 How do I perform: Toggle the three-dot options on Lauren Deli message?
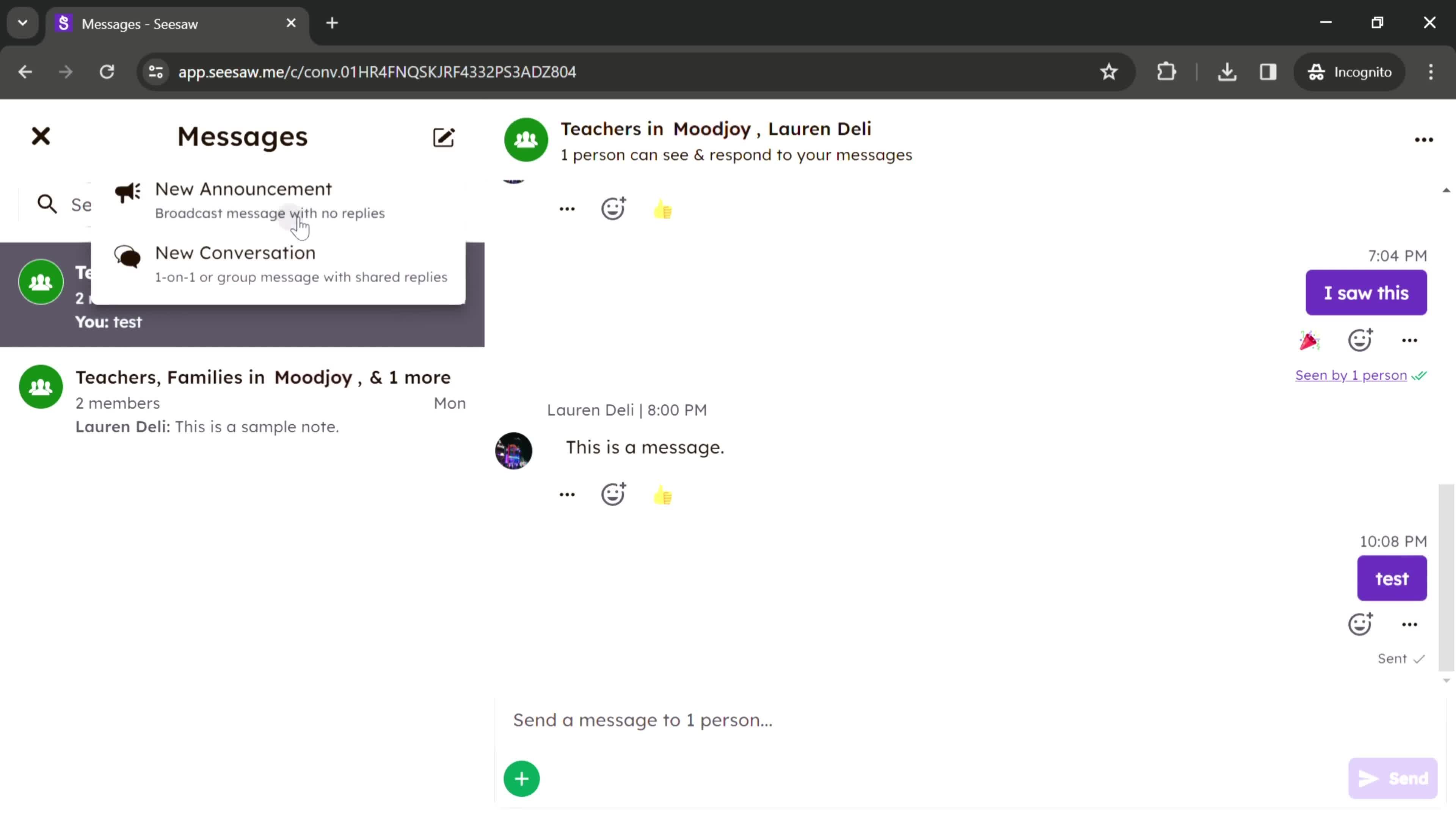[x=566, y=494]
